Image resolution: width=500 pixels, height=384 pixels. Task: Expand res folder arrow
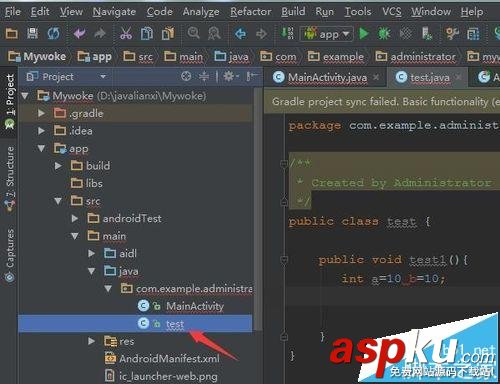tap(91, 341)
